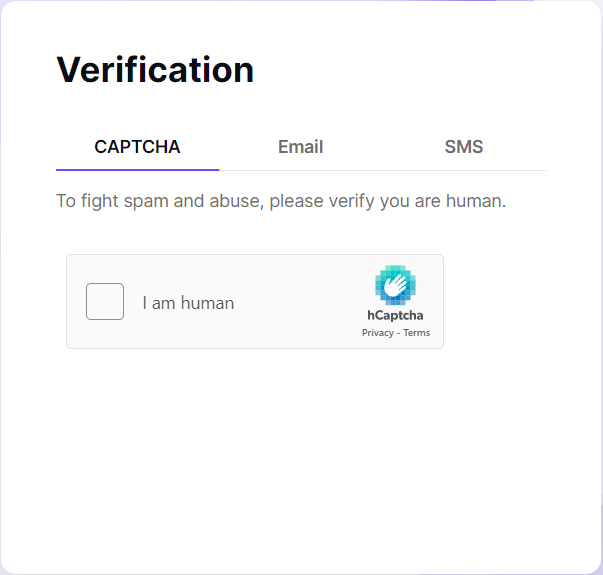The image size is (603, 575).
Task: Open the hCaptcha Terms link
Action: [x=416, y=333]
